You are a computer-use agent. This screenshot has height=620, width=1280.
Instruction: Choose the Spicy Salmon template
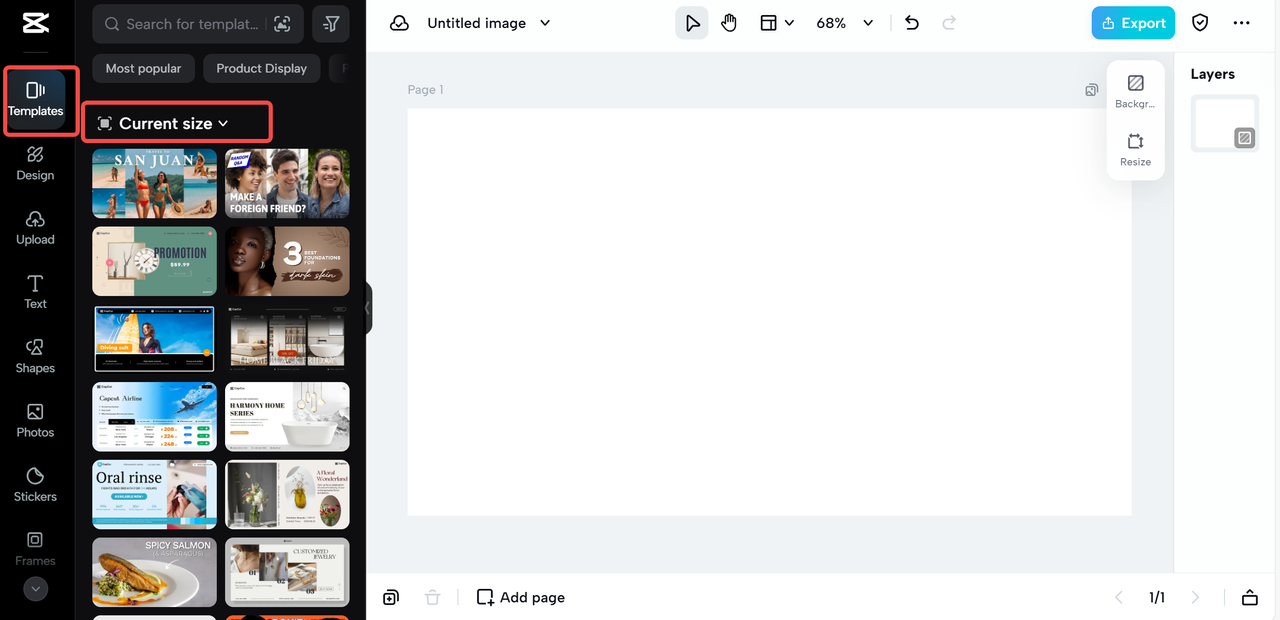point(154,572)
